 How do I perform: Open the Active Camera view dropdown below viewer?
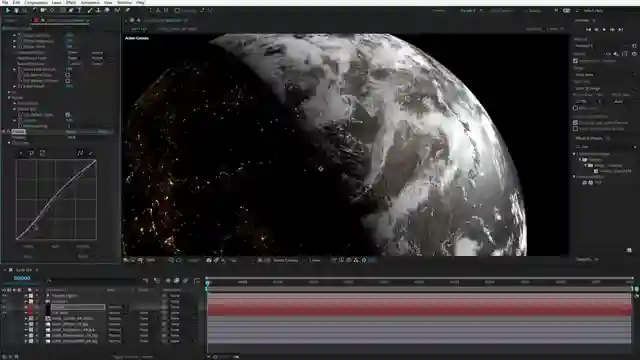tap(286, 260)
